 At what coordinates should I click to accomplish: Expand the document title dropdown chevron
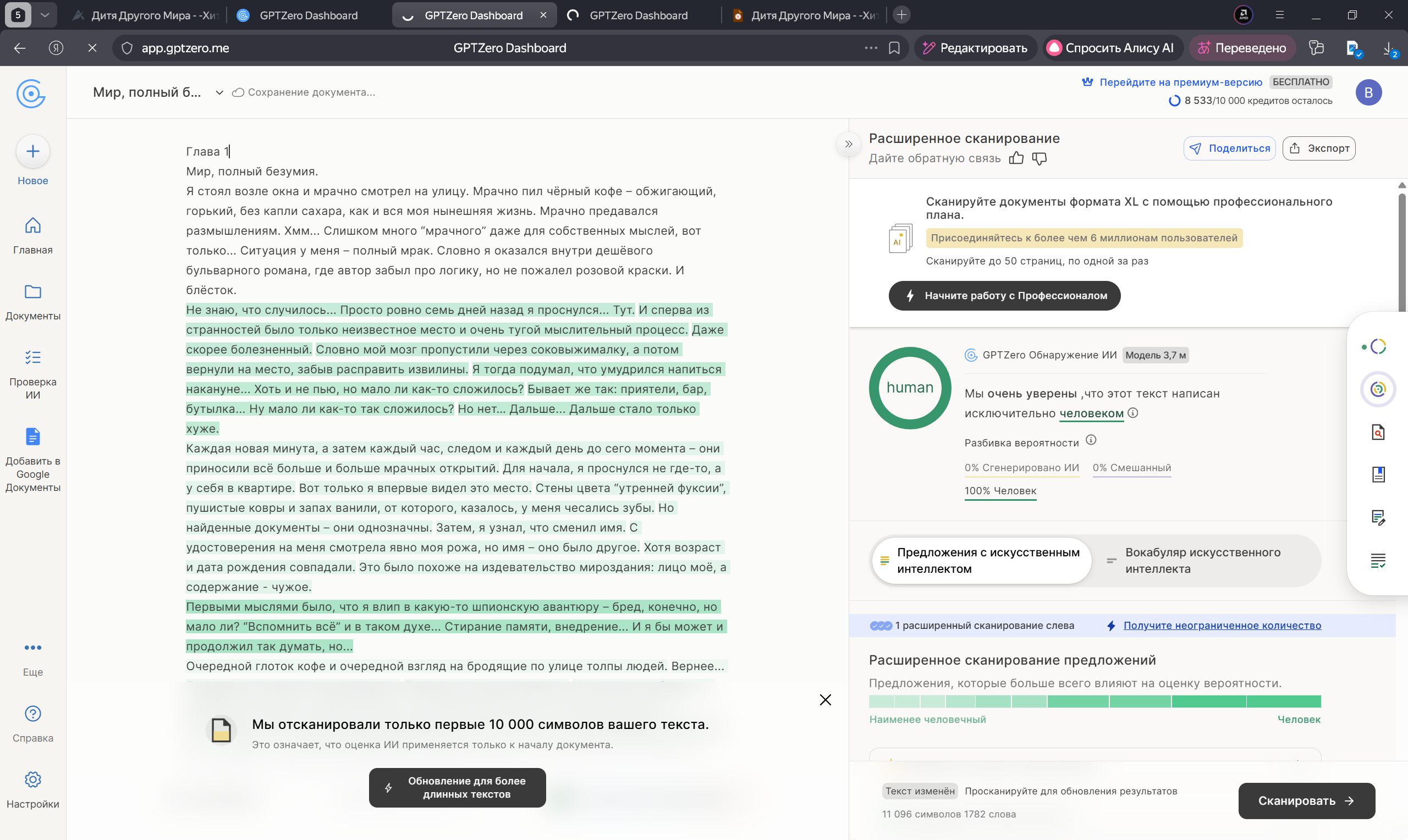pos(219,92)
